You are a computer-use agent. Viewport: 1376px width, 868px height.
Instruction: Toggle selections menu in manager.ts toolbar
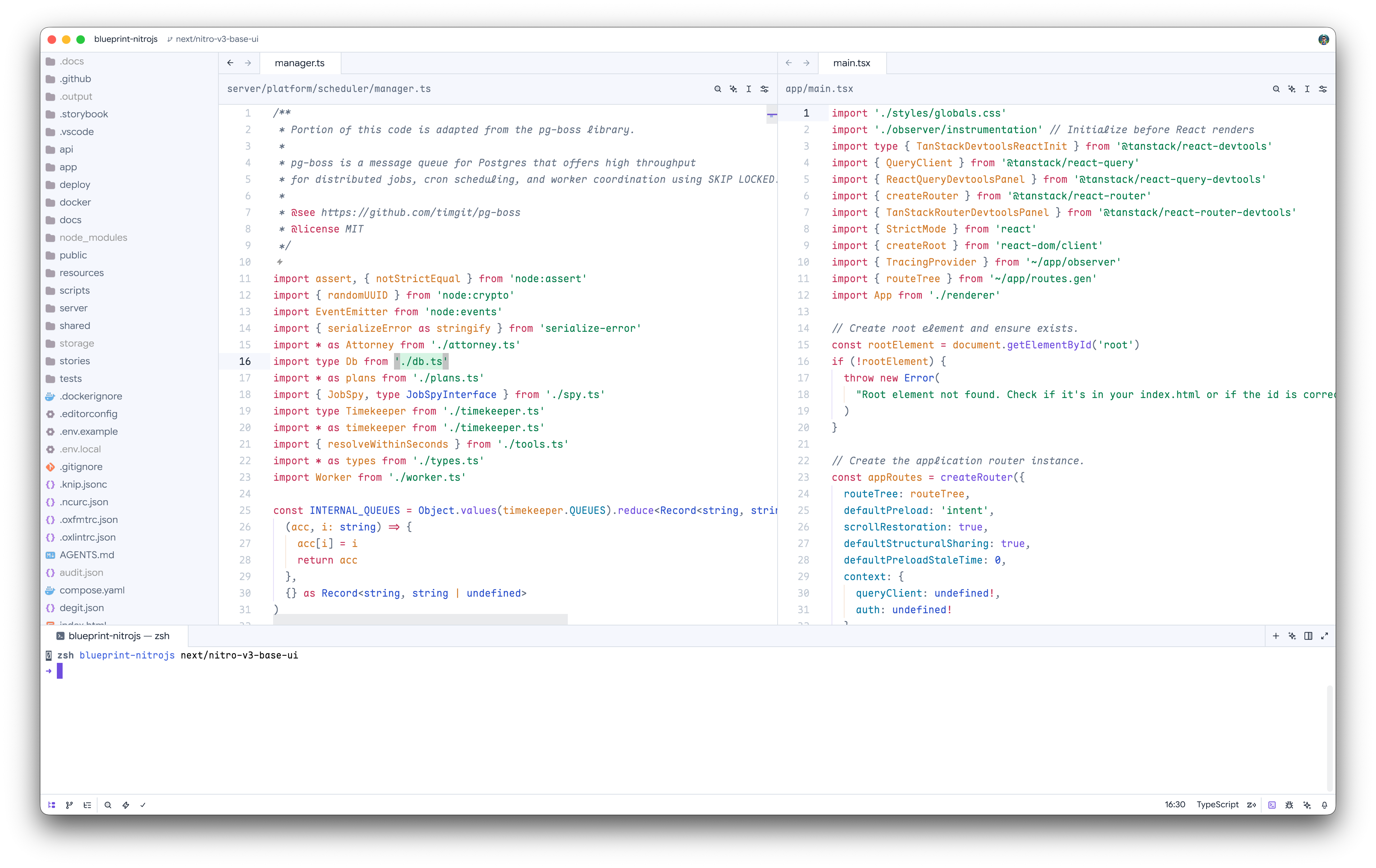coord(748,89)
